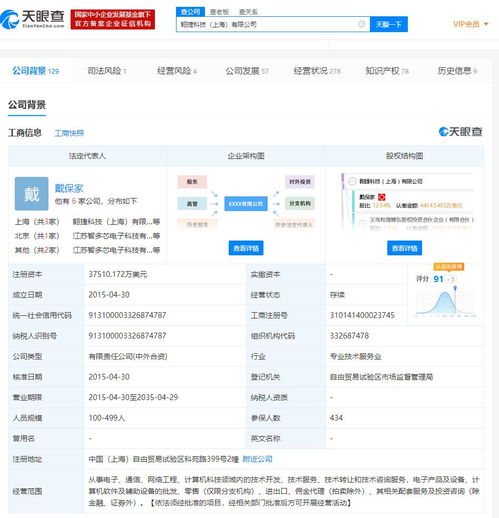Select the 高管 node in 企业架构图

point(192,203)
